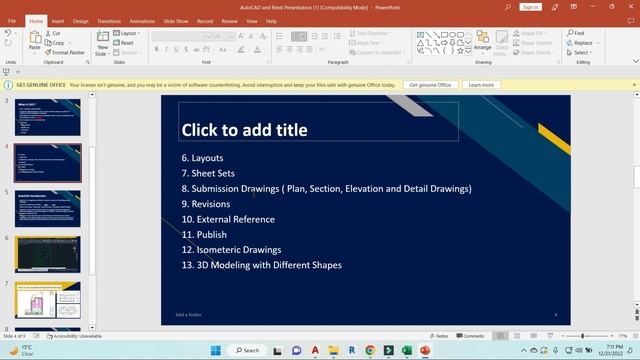Screen dimensions: 640x360
Task: Open Notes pane from status bar
Action: [x=439, y=336]
